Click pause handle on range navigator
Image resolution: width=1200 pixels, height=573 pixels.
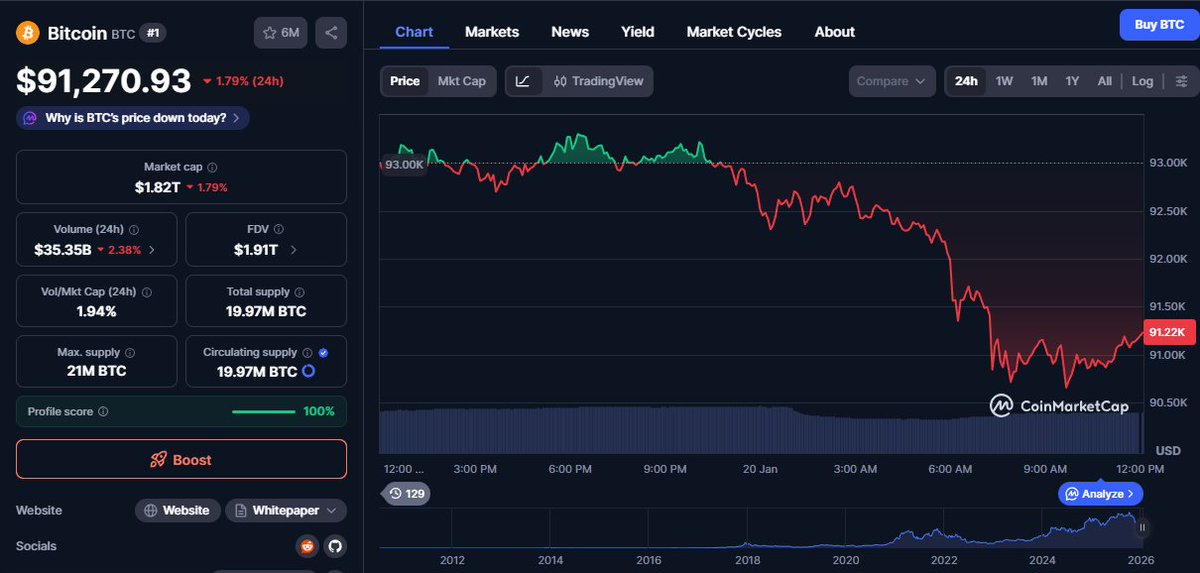tap(1142, 528)
